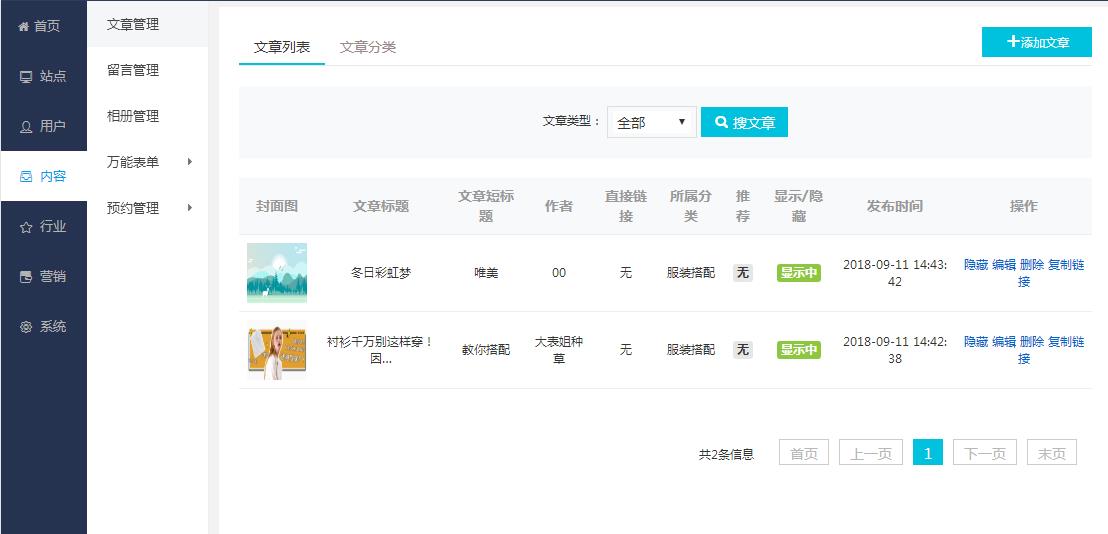This screenshot has height=534, width=1108.
Task: Click the home icon beside 首页
Action: (x=23, y=26)
